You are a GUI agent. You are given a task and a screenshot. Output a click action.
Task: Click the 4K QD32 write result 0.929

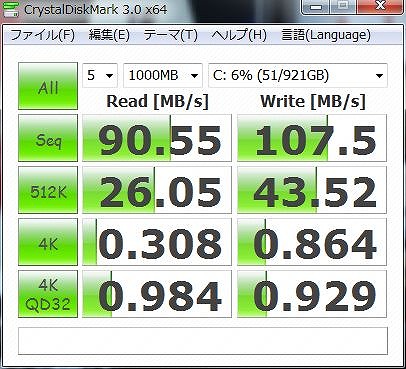pyautogui.click(x=312, y=294)
